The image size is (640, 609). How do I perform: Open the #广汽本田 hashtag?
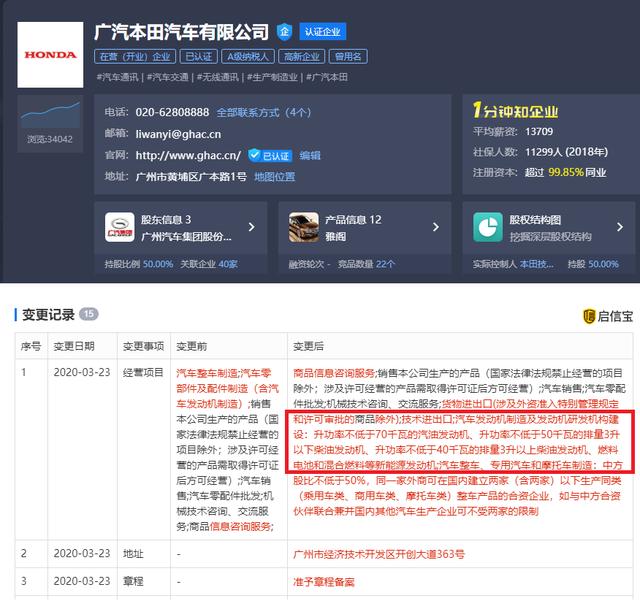click(327, 77)
